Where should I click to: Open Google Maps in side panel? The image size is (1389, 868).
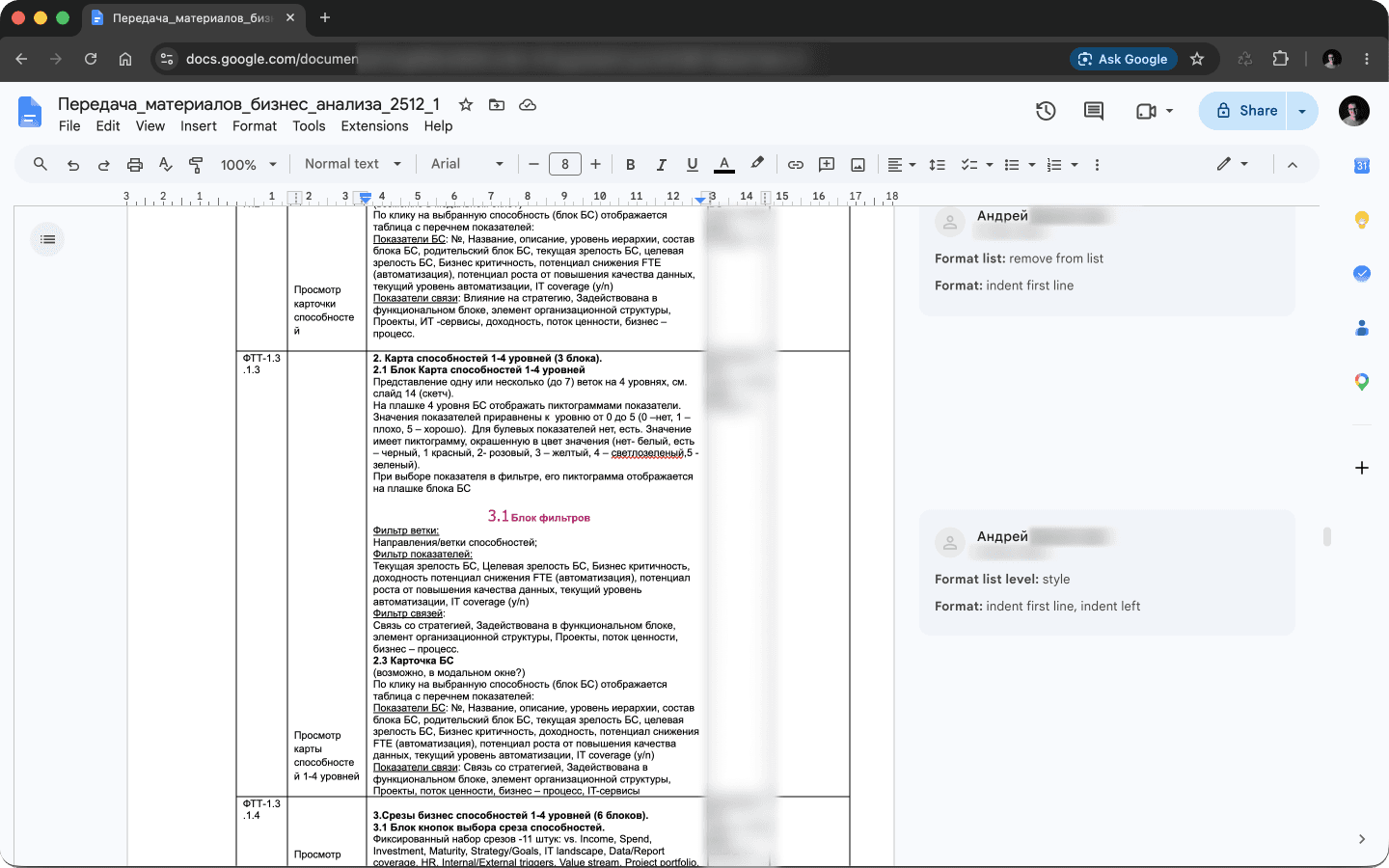click(x=1362, y=382)
